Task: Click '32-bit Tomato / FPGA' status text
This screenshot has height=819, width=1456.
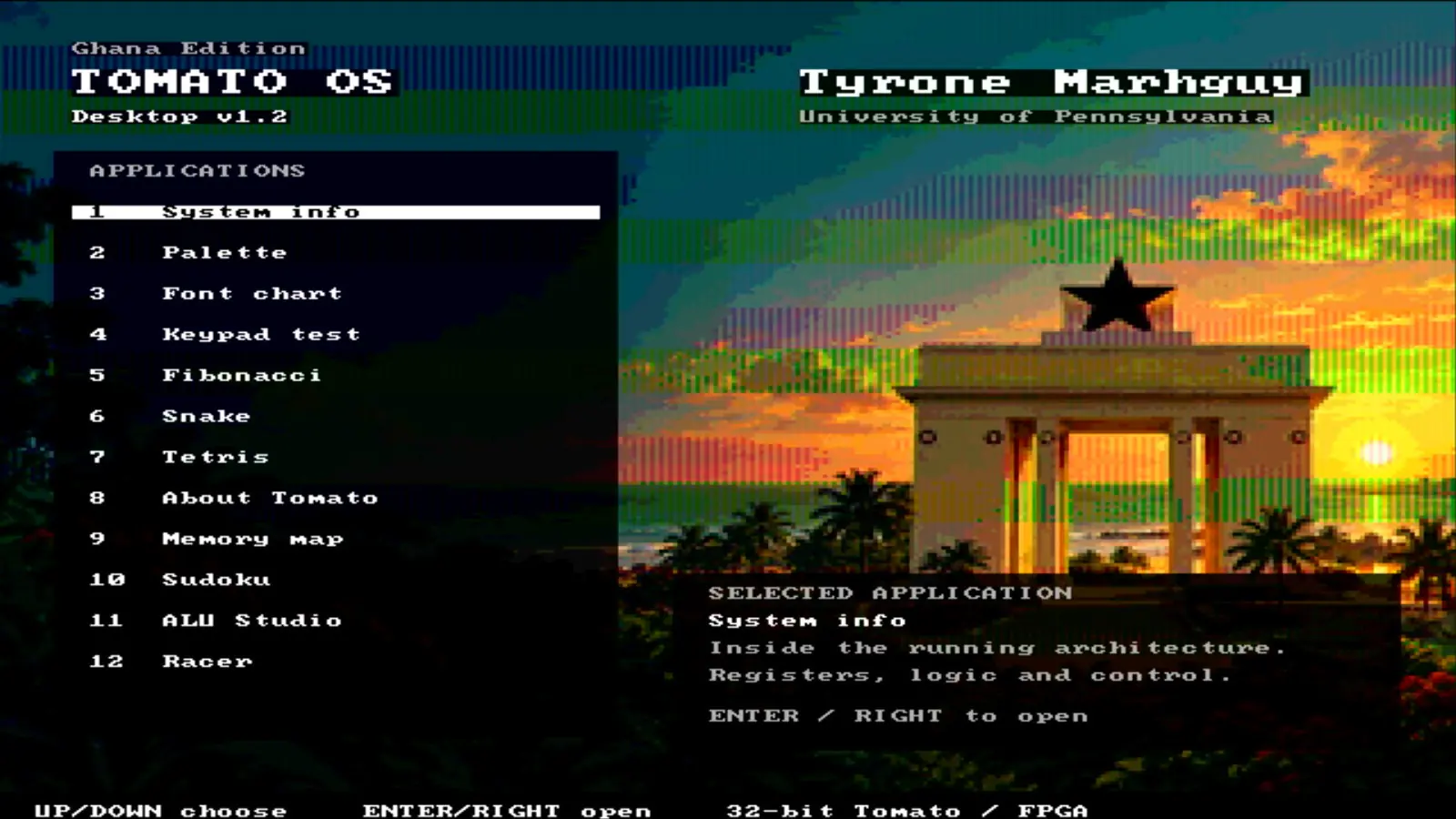Action: point(907,810)
